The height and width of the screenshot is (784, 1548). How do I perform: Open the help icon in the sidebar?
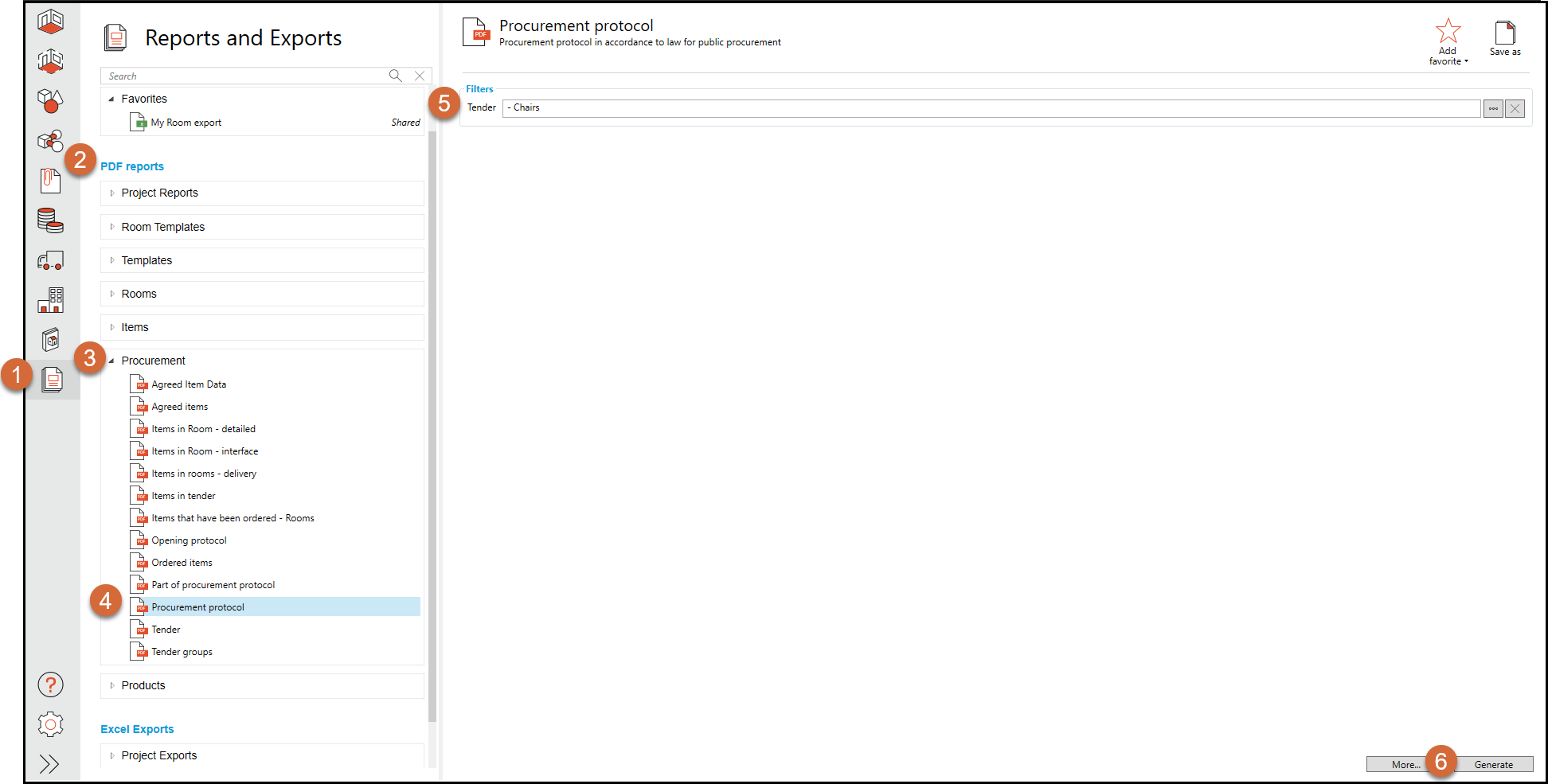[50, 684]
